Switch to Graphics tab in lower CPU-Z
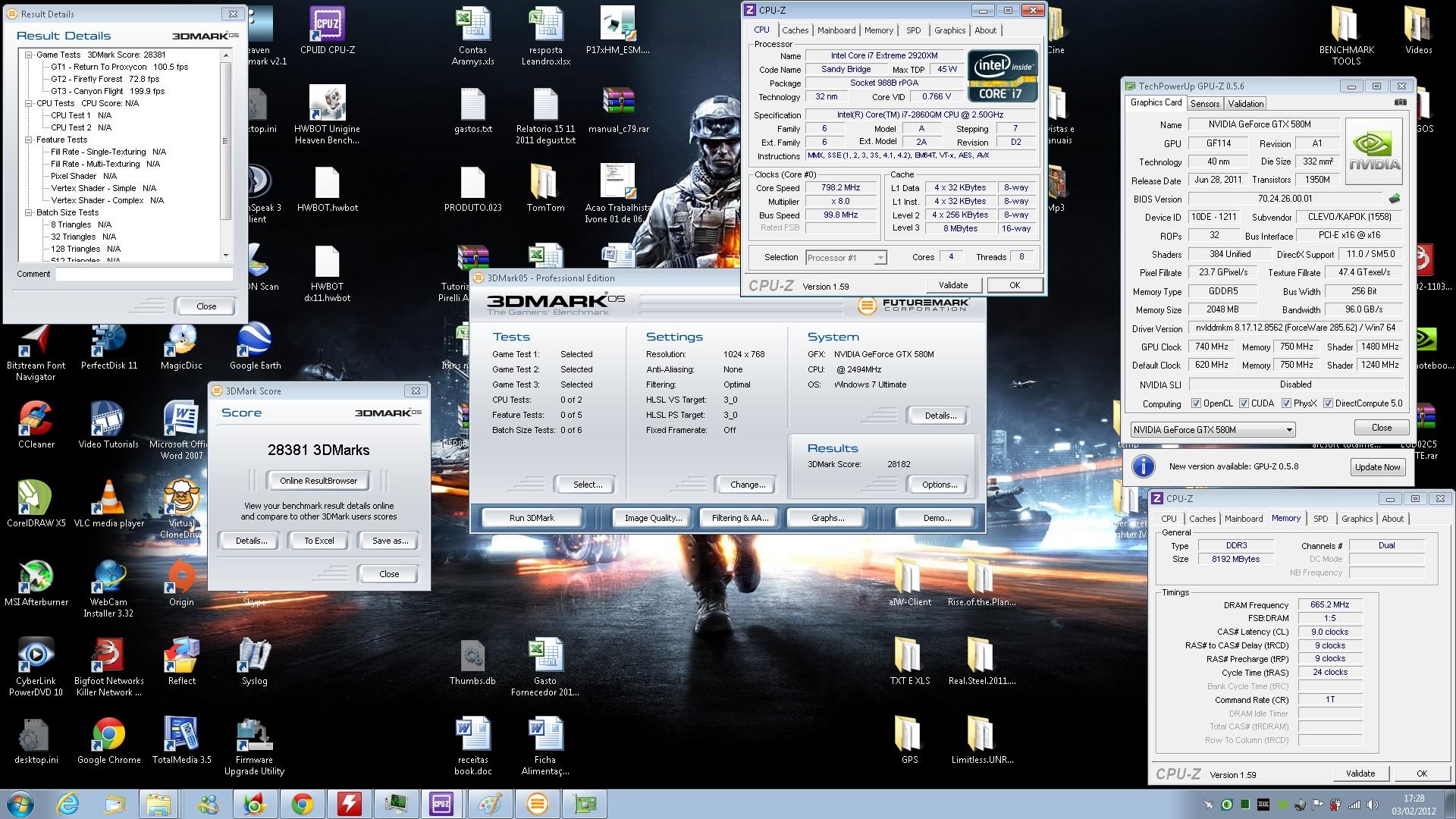This screenshot has height=819, width=1456. (x=1357, y=519)
